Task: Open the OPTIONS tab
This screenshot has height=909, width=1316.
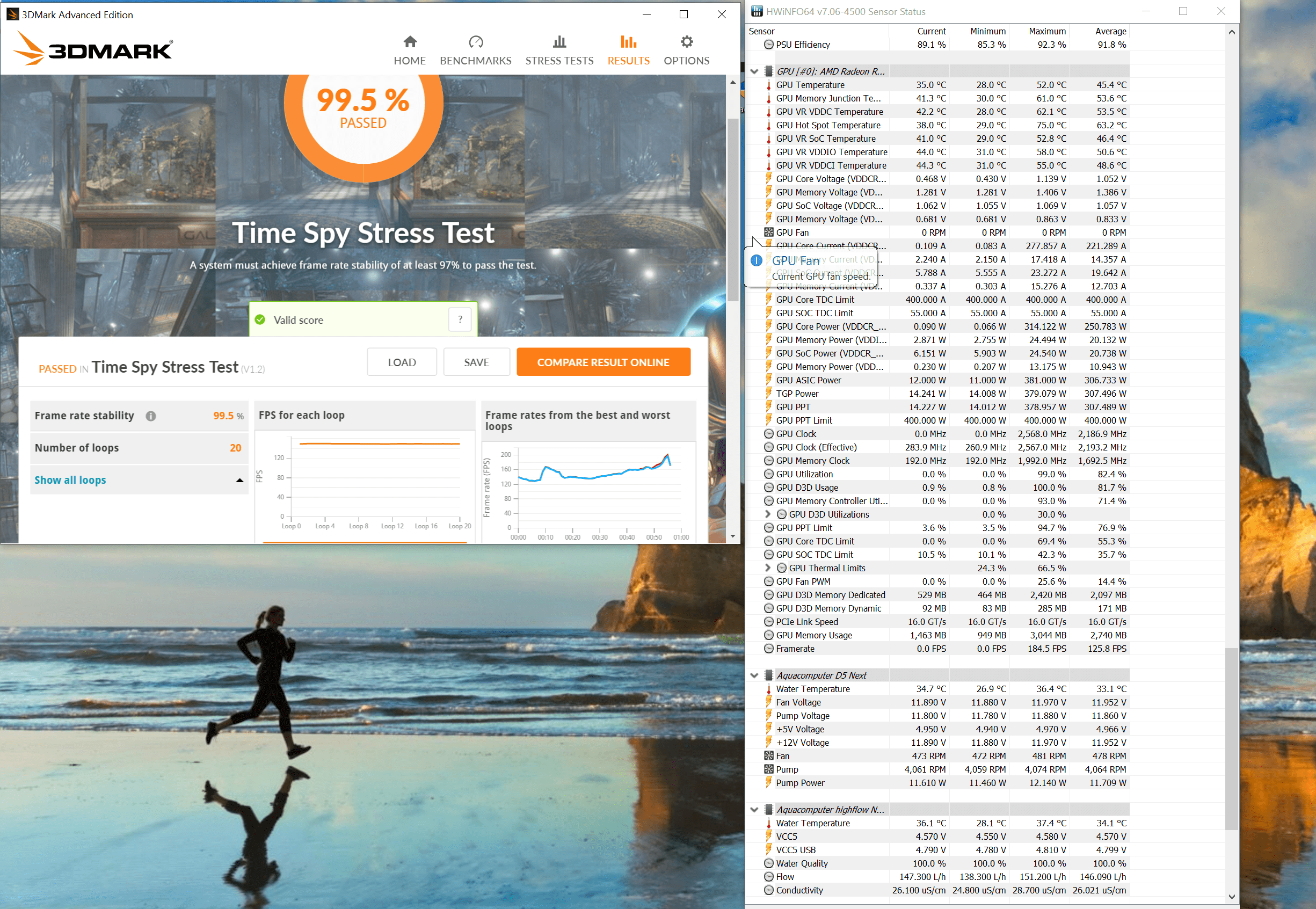Action: coord(686,50)
